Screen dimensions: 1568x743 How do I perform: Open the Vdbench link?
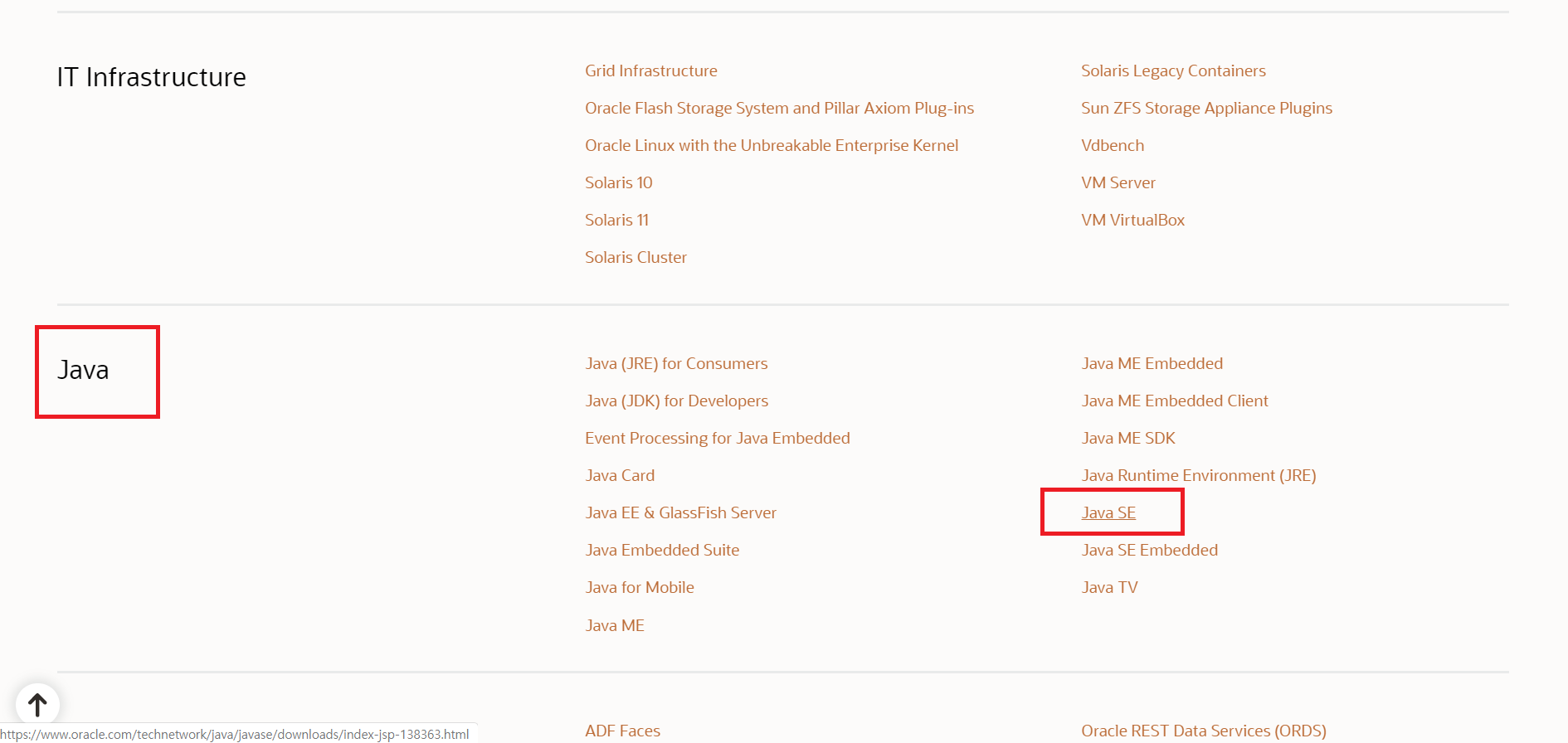(1113, 146)
